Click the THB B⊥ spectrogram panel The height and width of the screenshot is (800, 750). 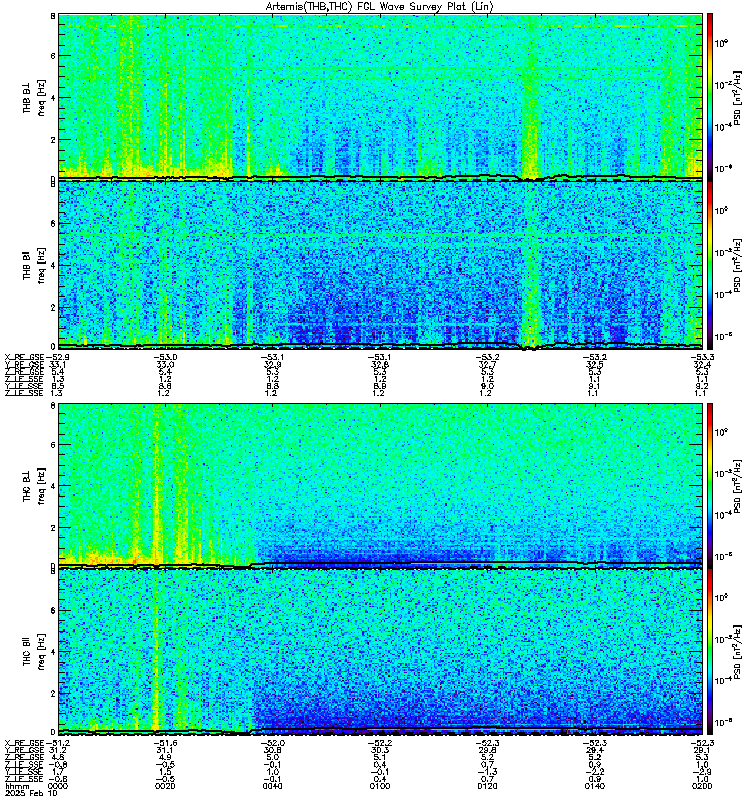coord(380,97)
